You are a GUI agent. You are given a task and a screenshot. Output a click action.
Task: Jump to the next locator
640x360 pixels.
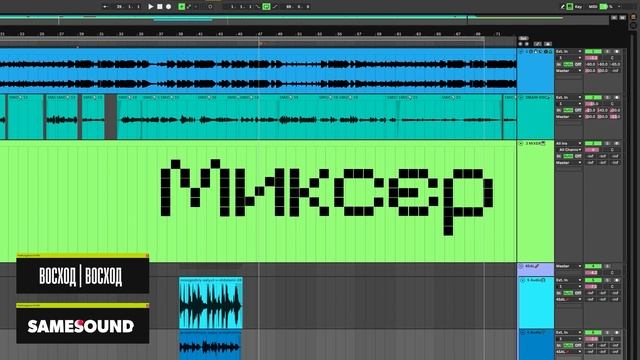[527, 44]
